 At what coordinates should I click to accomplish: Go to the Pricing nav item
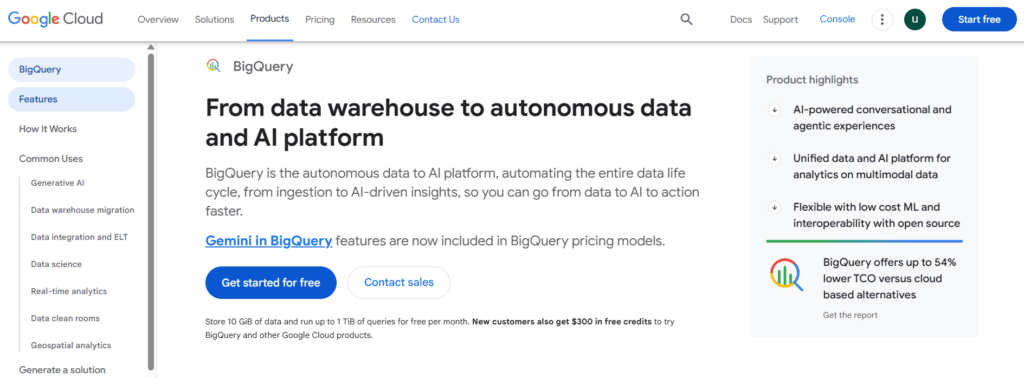click(320, 20)
